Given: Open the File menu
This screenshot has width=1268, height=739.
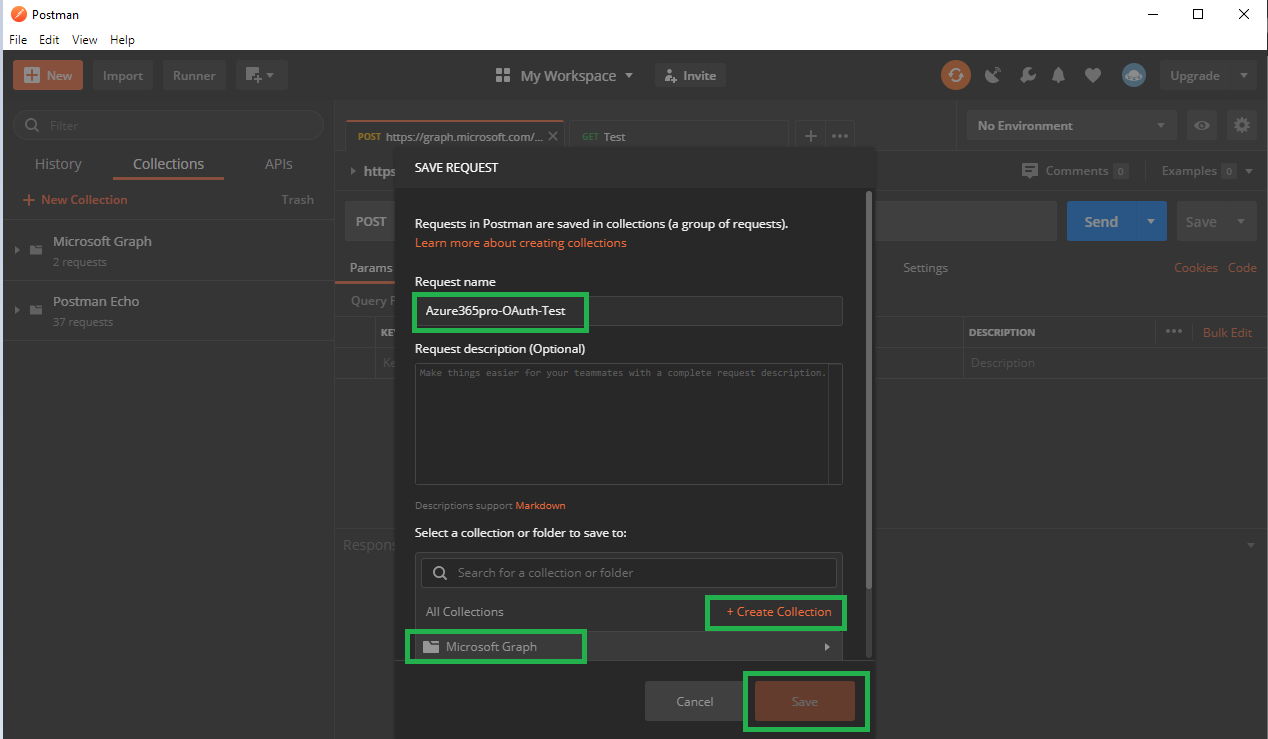Looking at the screenshot, I should click(x=18, y=40).
